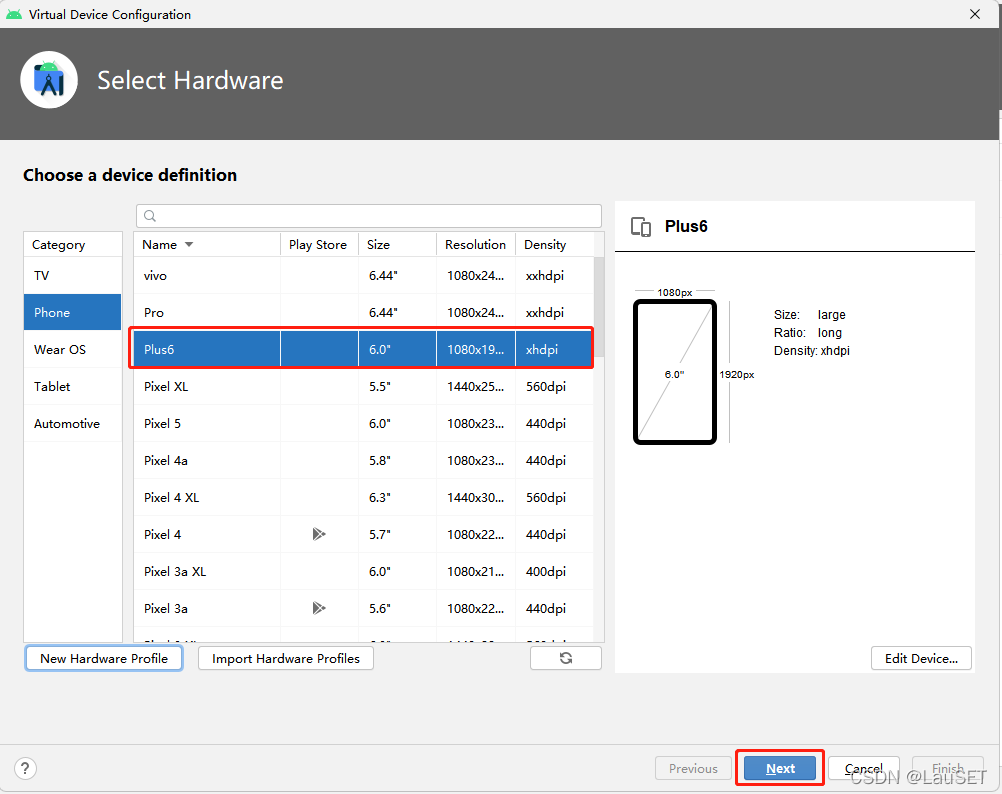Click the Finish button
The height and width of the screenshot is (794, 1002).
coord(948,768)
